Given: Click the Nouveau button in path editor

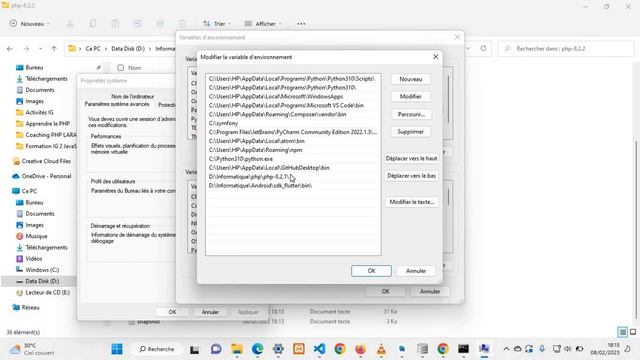Looking at the screenshot, I should point(411,79).
